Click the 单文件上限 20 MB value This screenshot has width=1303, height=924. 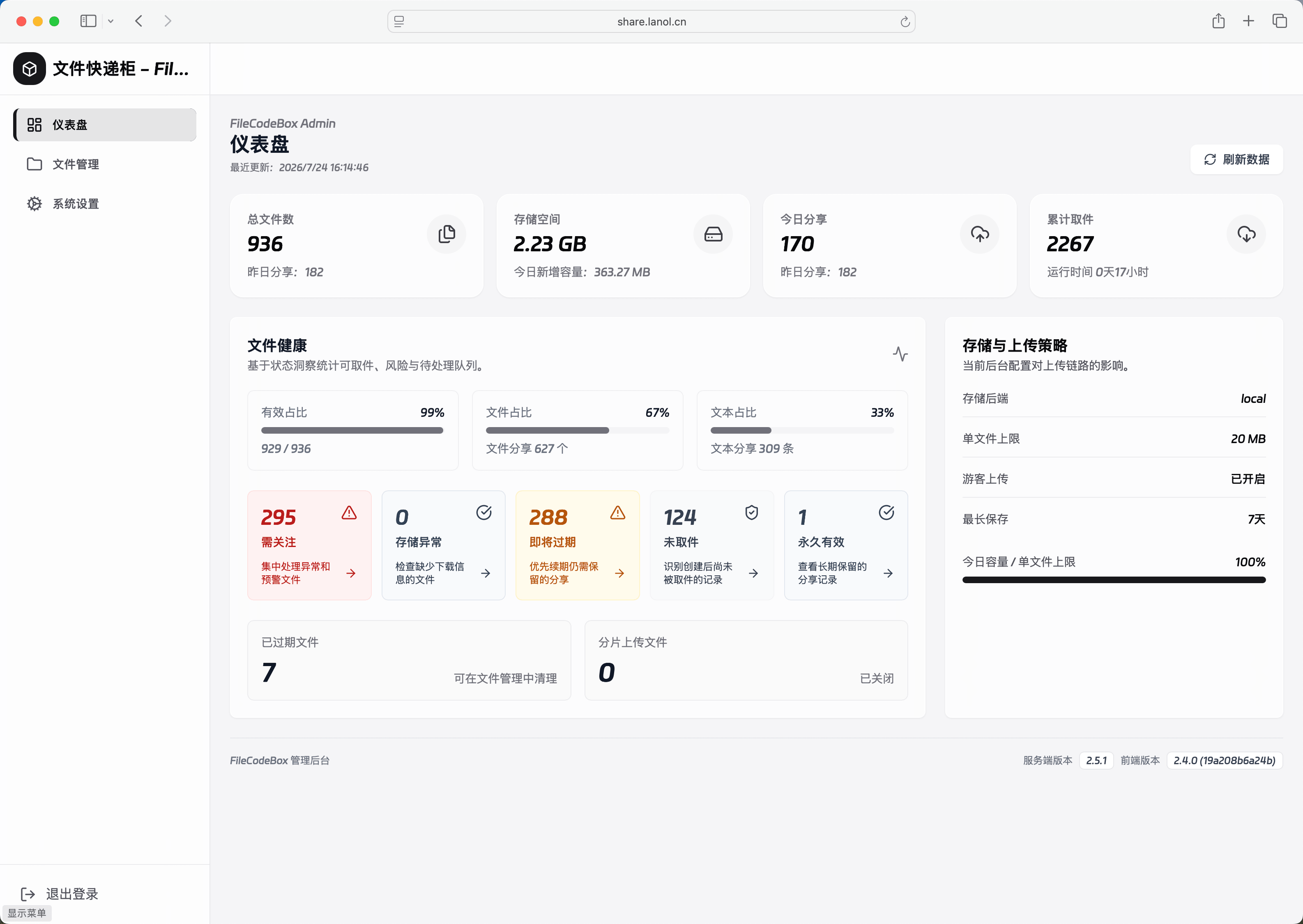coord(1248,439)
